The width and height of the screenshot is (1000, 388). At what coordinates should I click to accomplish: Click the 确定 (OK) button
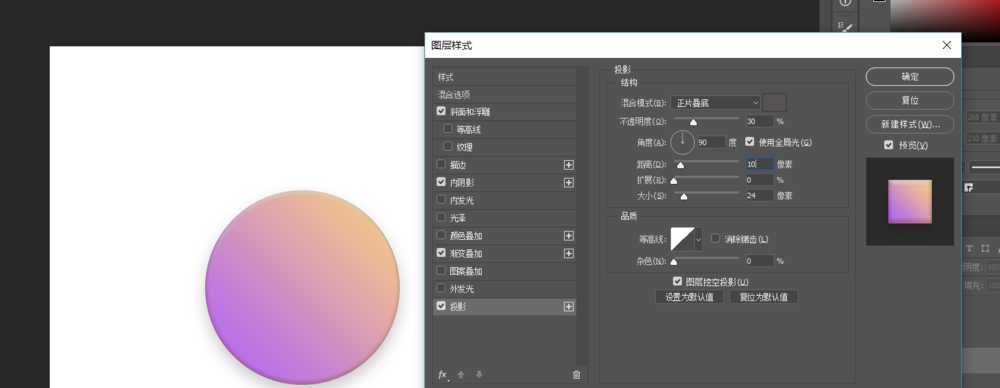(909, 77)
